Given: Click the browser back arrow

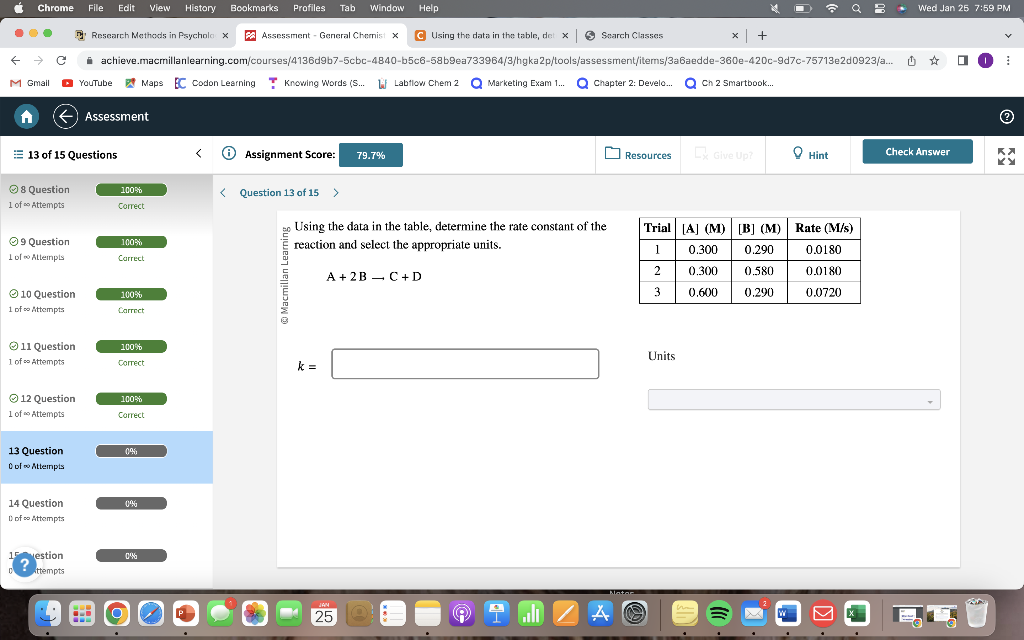Looking at the screenshot, I should [x=16, y=60].
